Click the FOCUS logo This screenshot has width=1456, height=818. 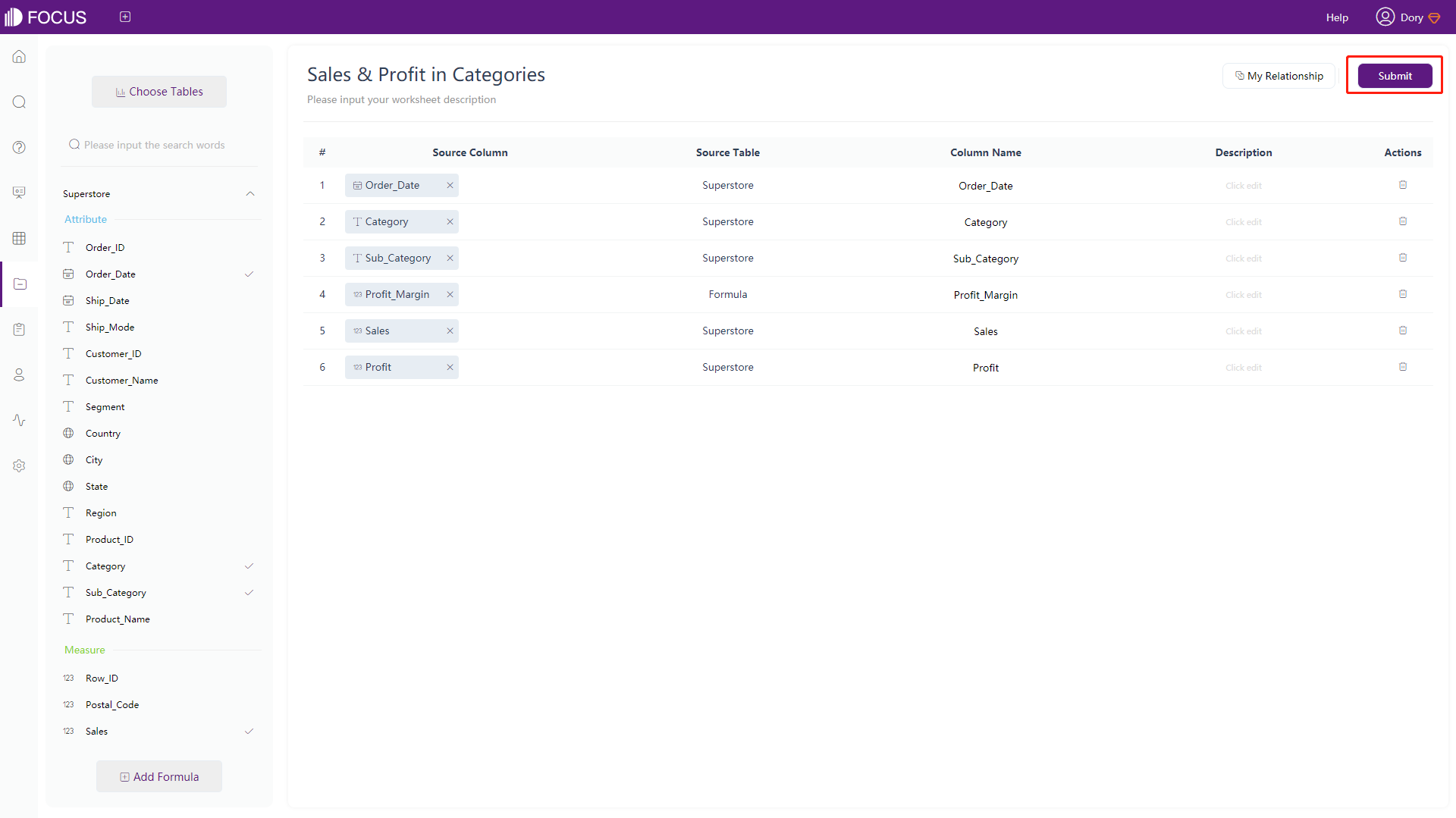tap(45, 17)
